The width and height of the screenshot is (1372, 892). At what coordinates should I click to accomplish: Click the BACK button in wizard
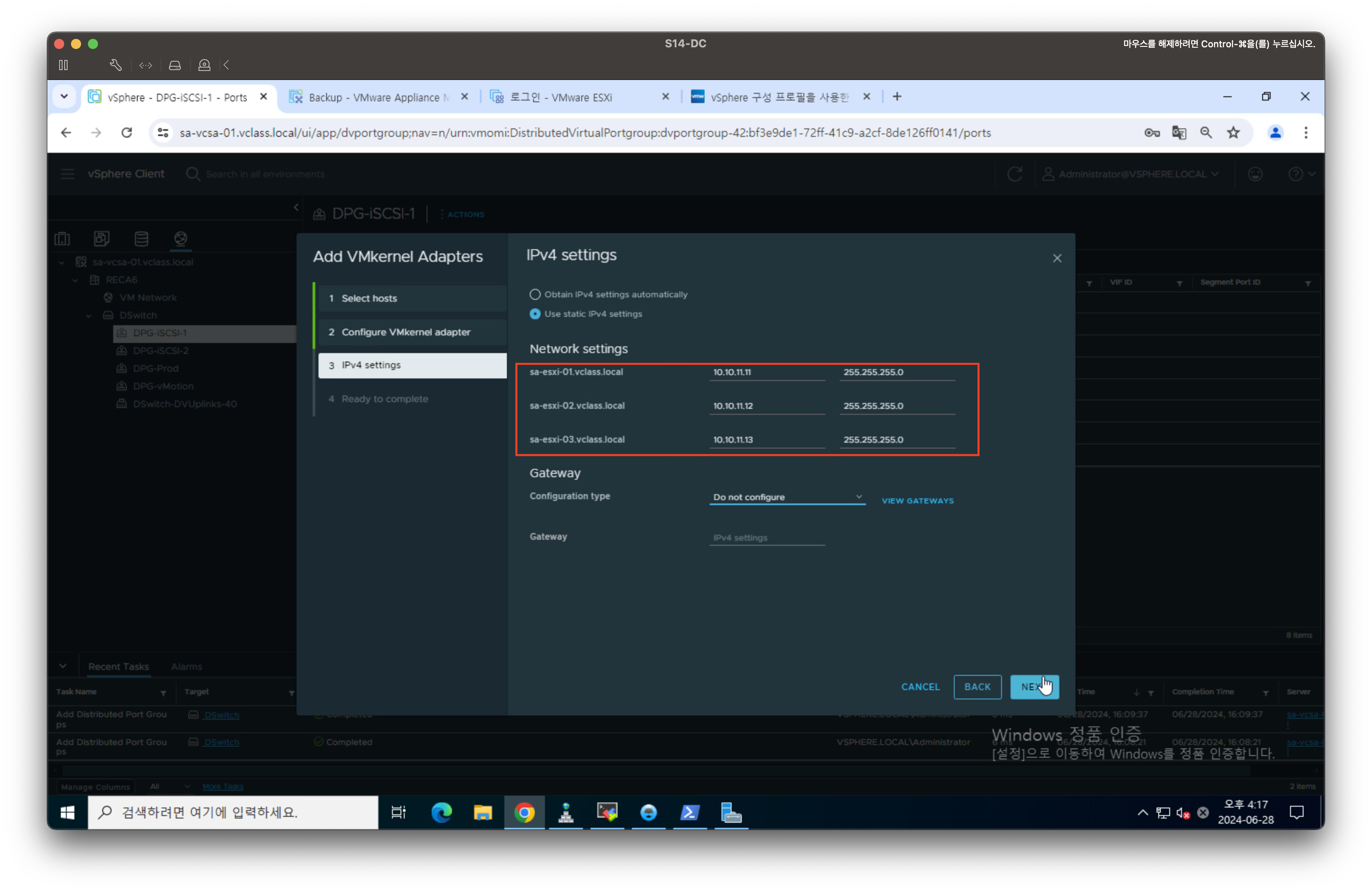click(x=977, y=687)
